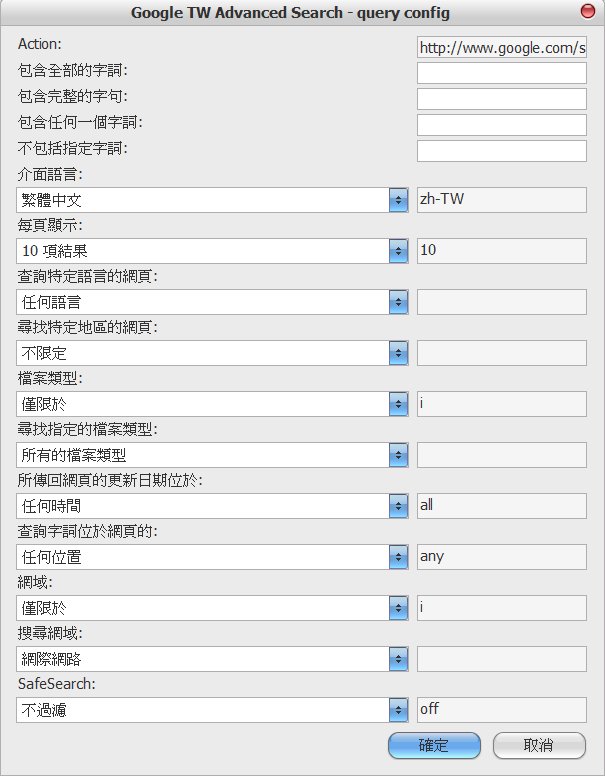Select the 不包括指定字詞 input field
The width and height of the screenshot is (605, 776).
coord(501,151)
